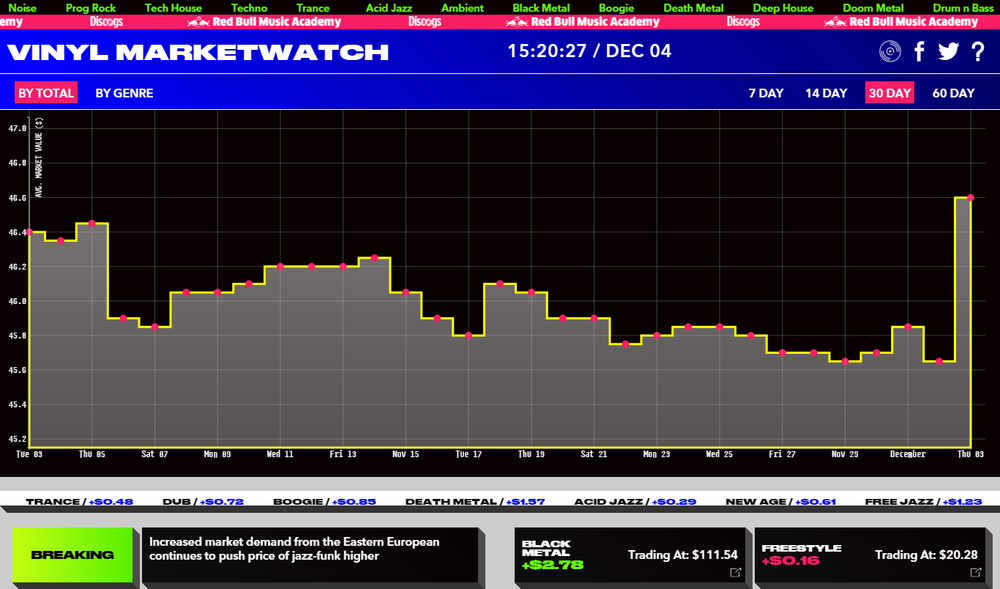
Task: Select the 7 Day time range
Action: [766, 93]
